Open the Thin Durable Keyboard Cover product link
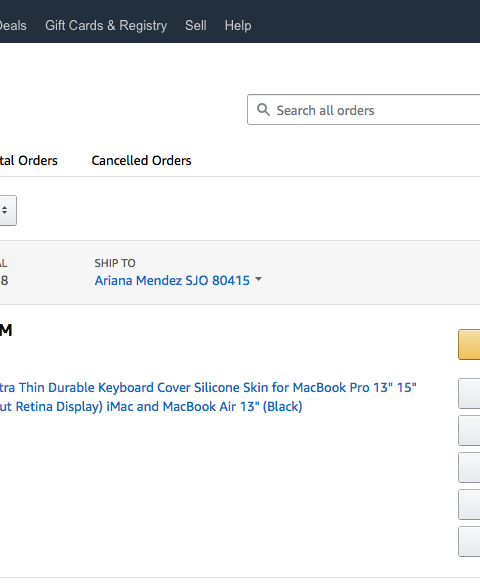This screenshot has width=480, height=584. (208, 397)
